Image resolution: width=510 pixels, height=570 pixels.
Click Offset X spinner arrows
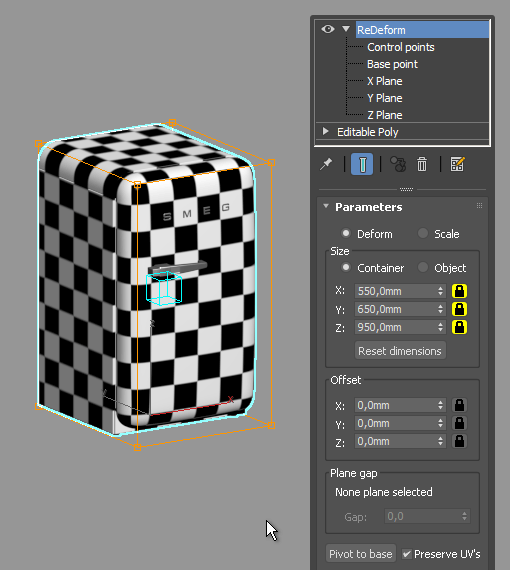tap(441, 405)
